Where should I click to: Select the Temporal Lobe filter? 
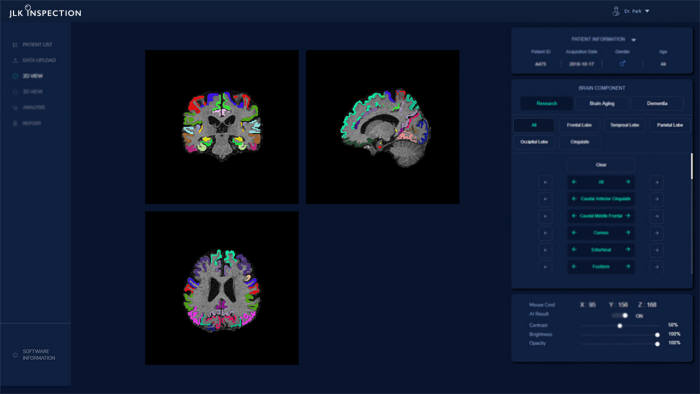coord(625,125)
